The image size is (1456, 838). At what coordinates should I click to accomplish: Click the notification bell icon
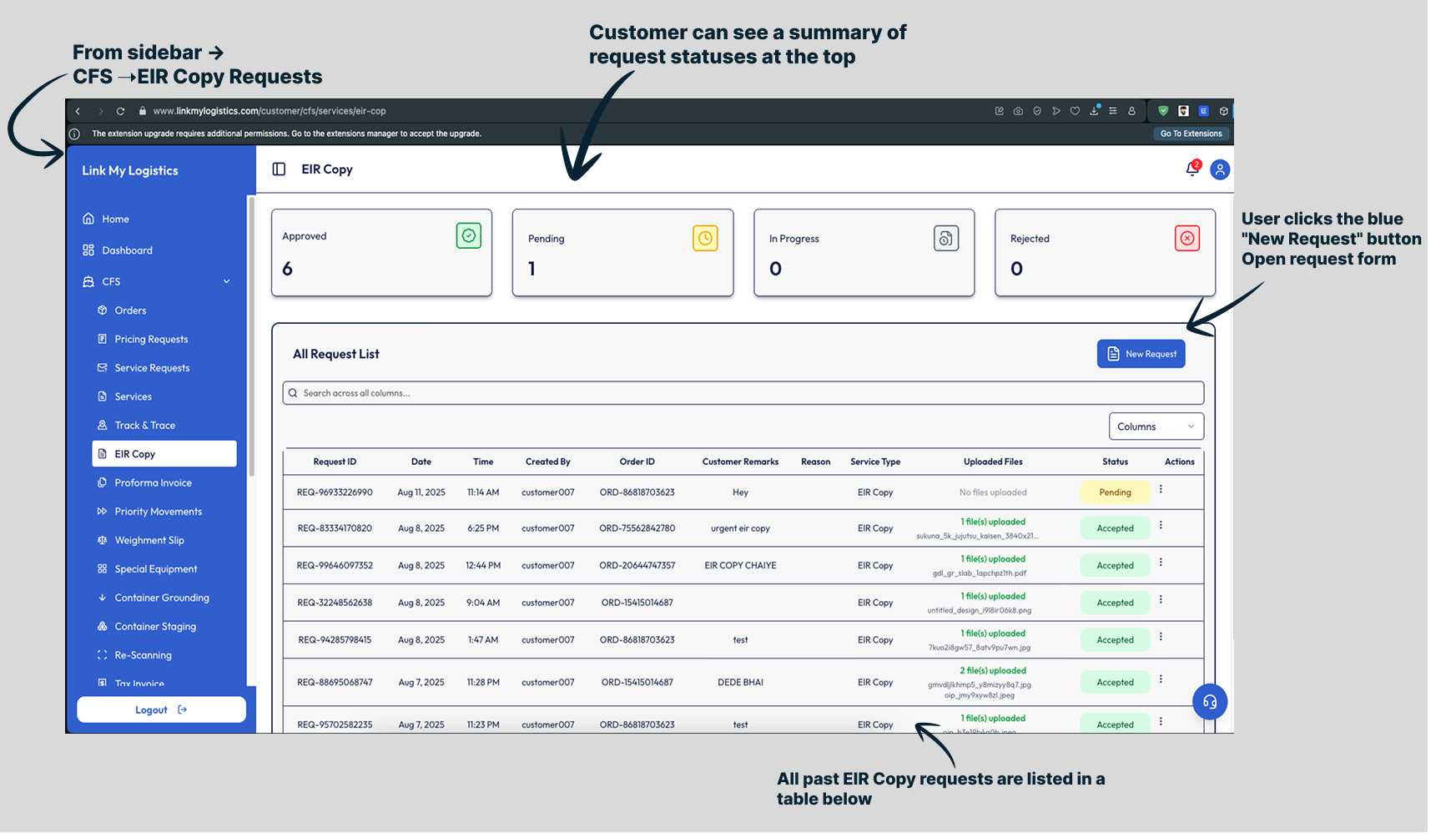tap(1192, 169)
